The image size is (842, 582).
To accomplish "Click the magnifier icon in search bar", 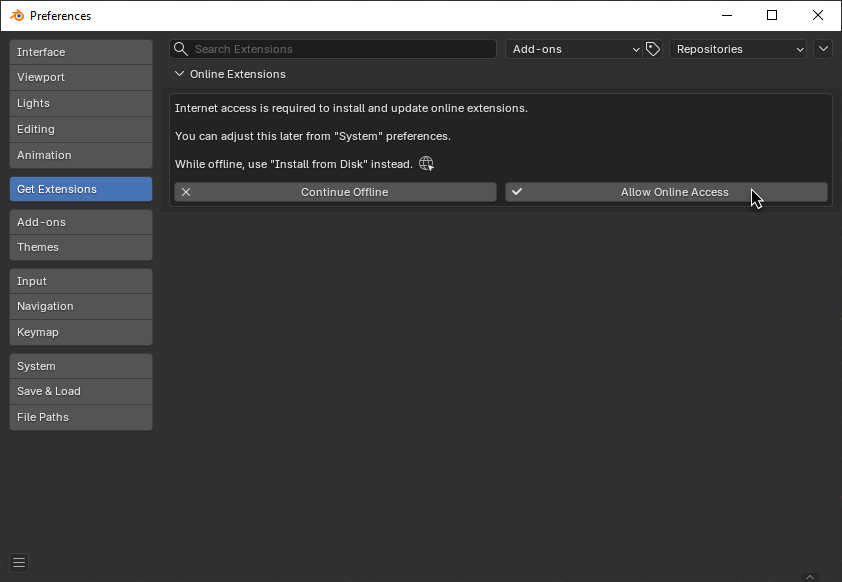I will click(x=181, y=49).
